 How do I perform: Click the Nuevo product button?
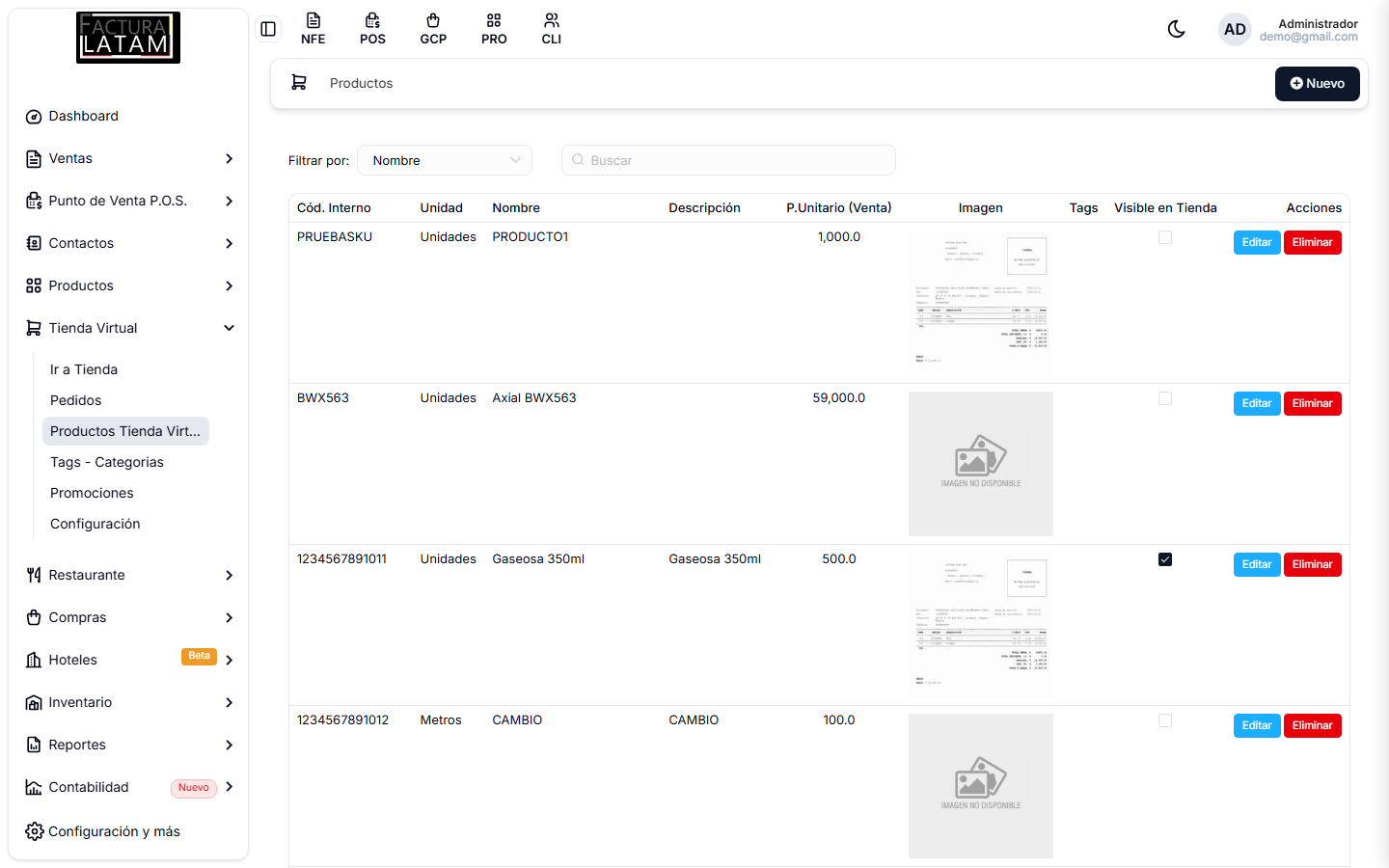pyautogui.click(x=1317, y=84)
